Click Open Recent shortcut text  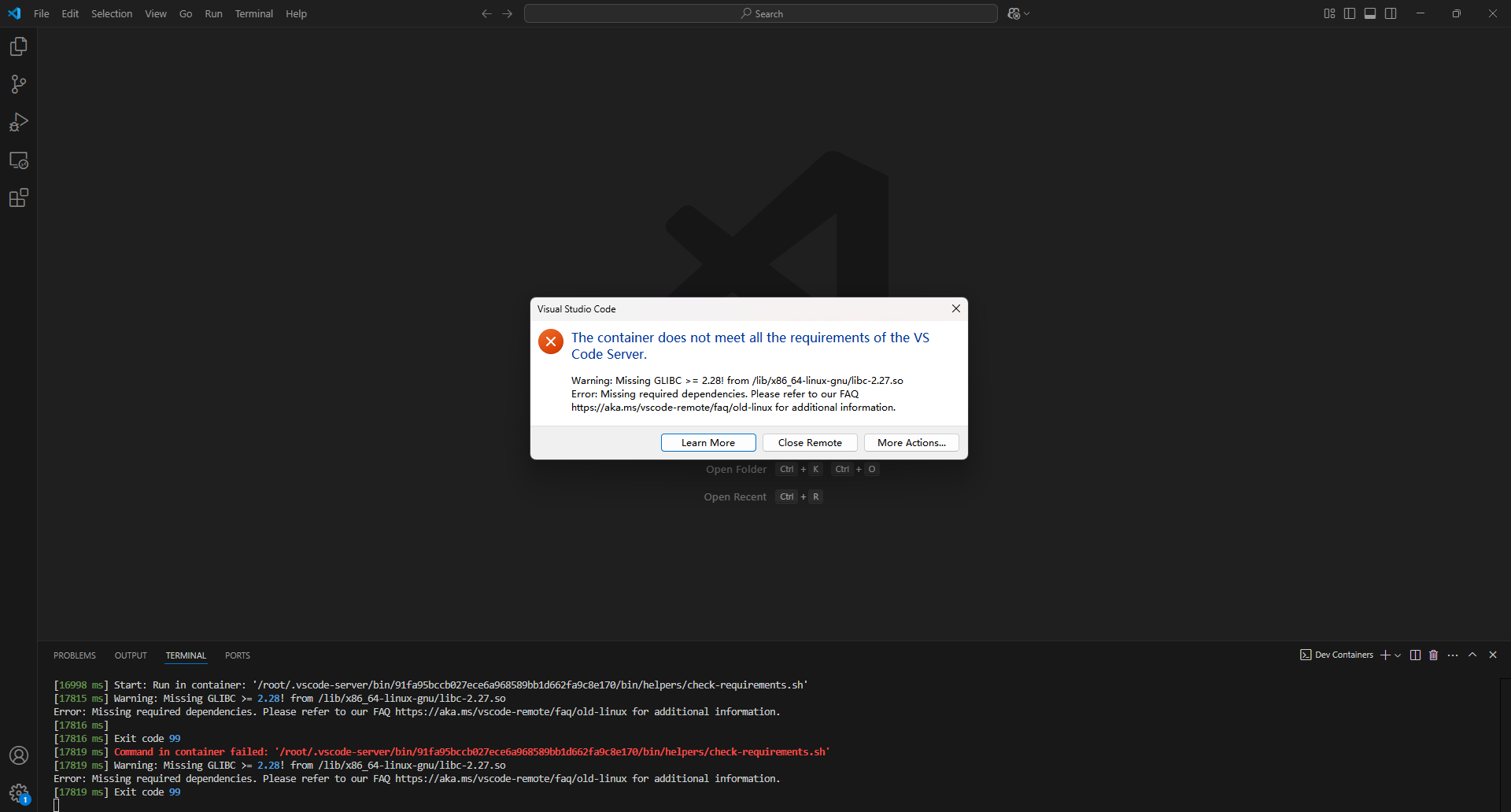[735, 497]
